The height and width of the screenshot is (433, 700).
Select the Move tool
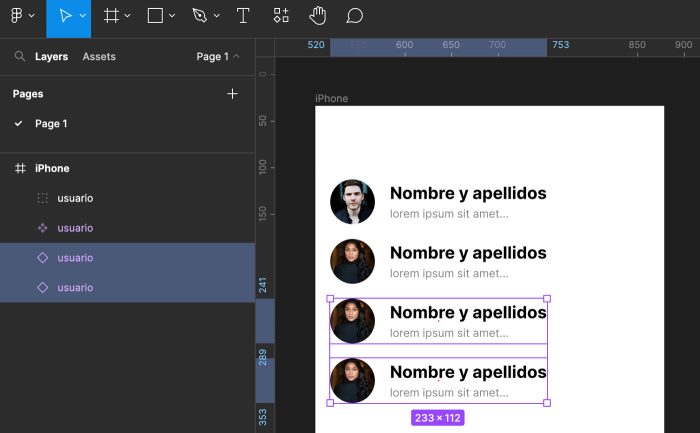click(x=64, y=16)
